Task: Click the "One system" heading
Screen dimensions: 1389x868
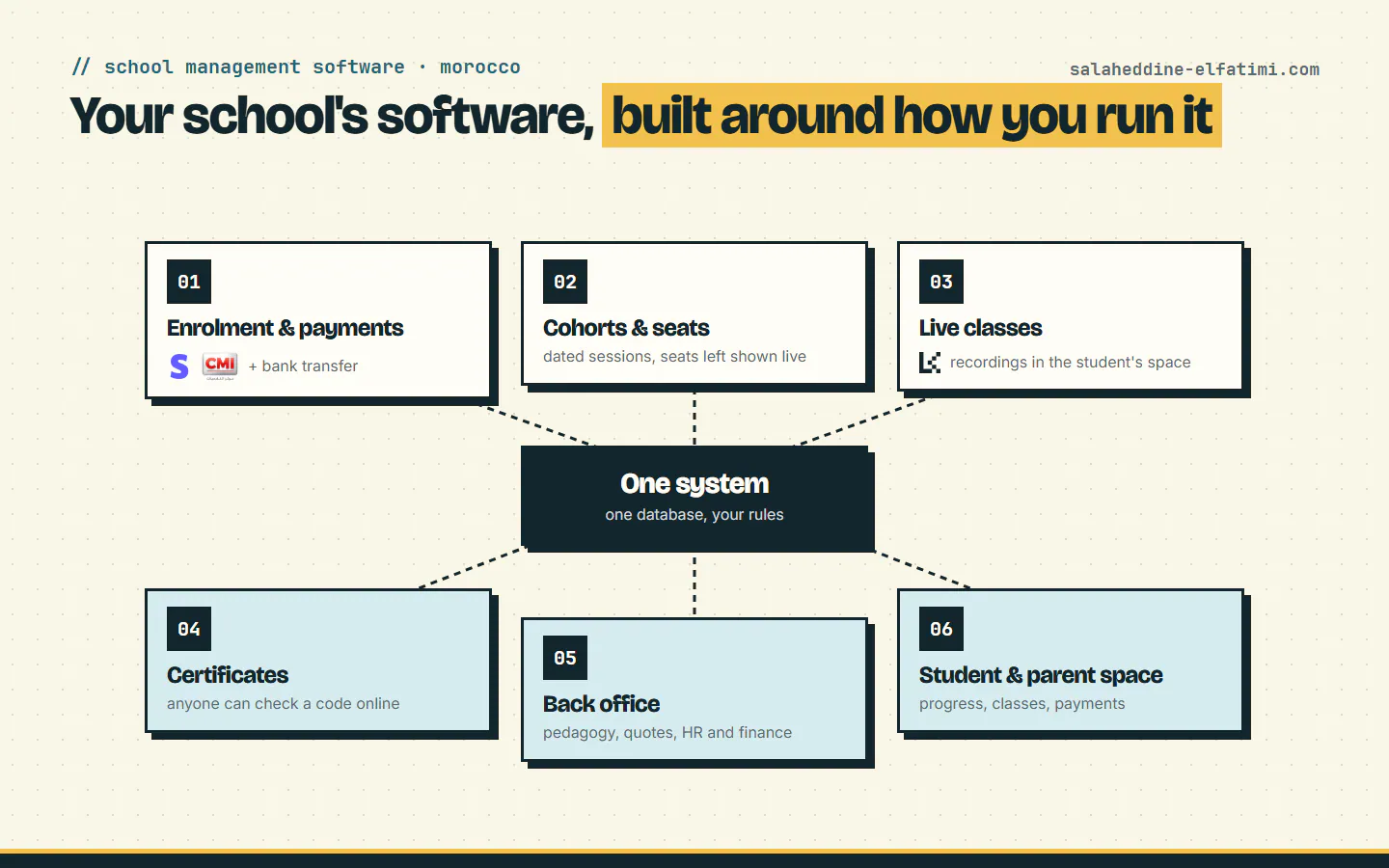Action: pos(694,483)
